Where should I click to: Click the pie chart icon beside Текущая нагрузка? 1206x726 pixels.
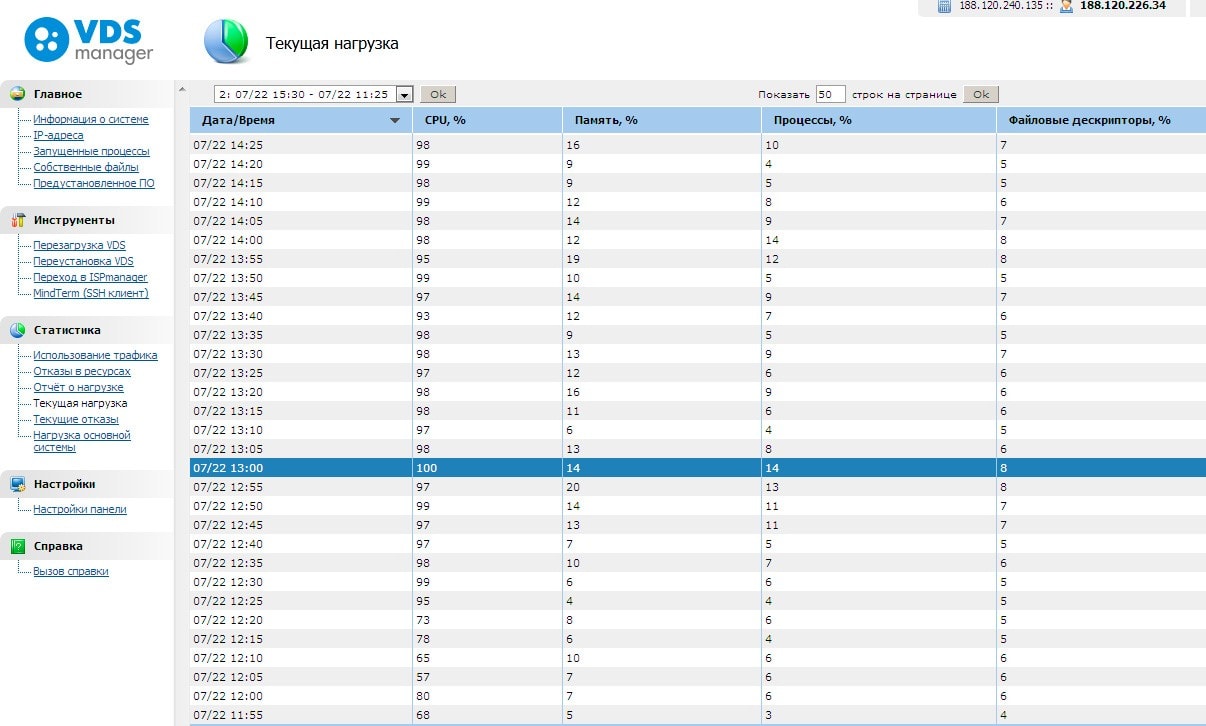tap(226, 42)
